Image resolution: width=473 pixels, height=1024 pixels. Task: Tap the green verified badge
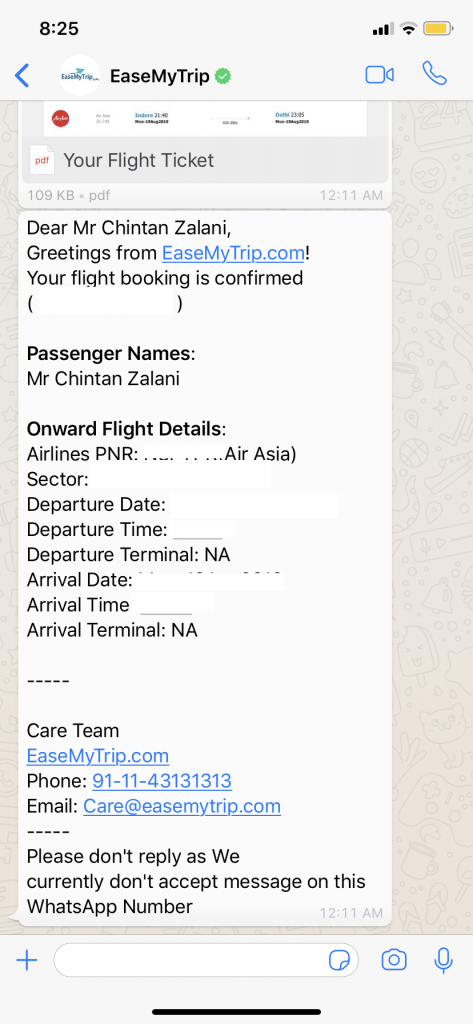click(x=223, y=76)
